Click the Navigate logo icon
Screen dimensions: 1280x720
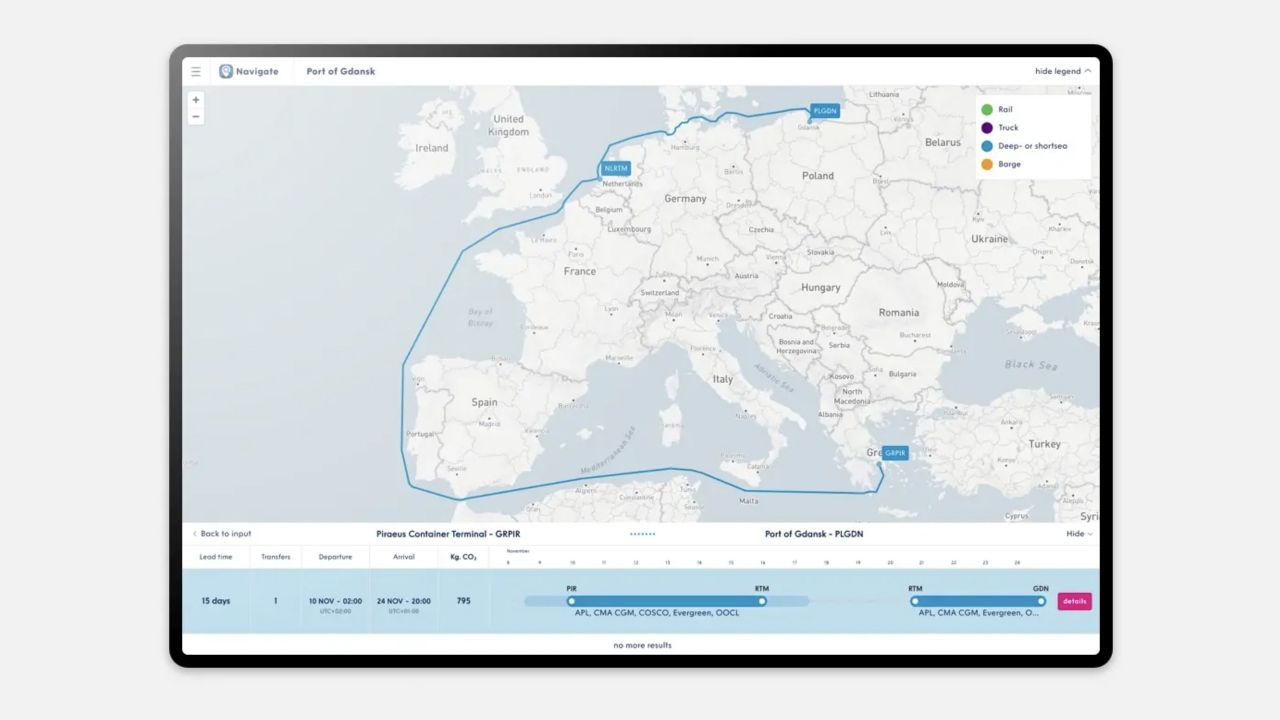point(226,72)
